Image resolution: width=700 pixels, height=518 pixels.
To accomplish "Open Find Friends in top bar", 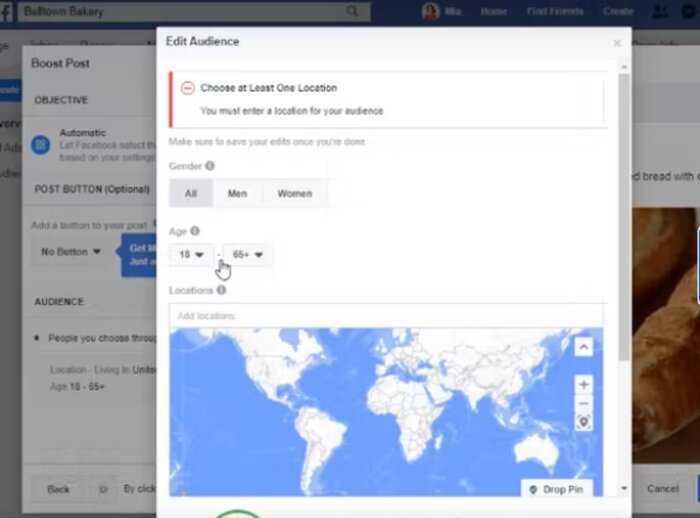I will click(555, 12).
